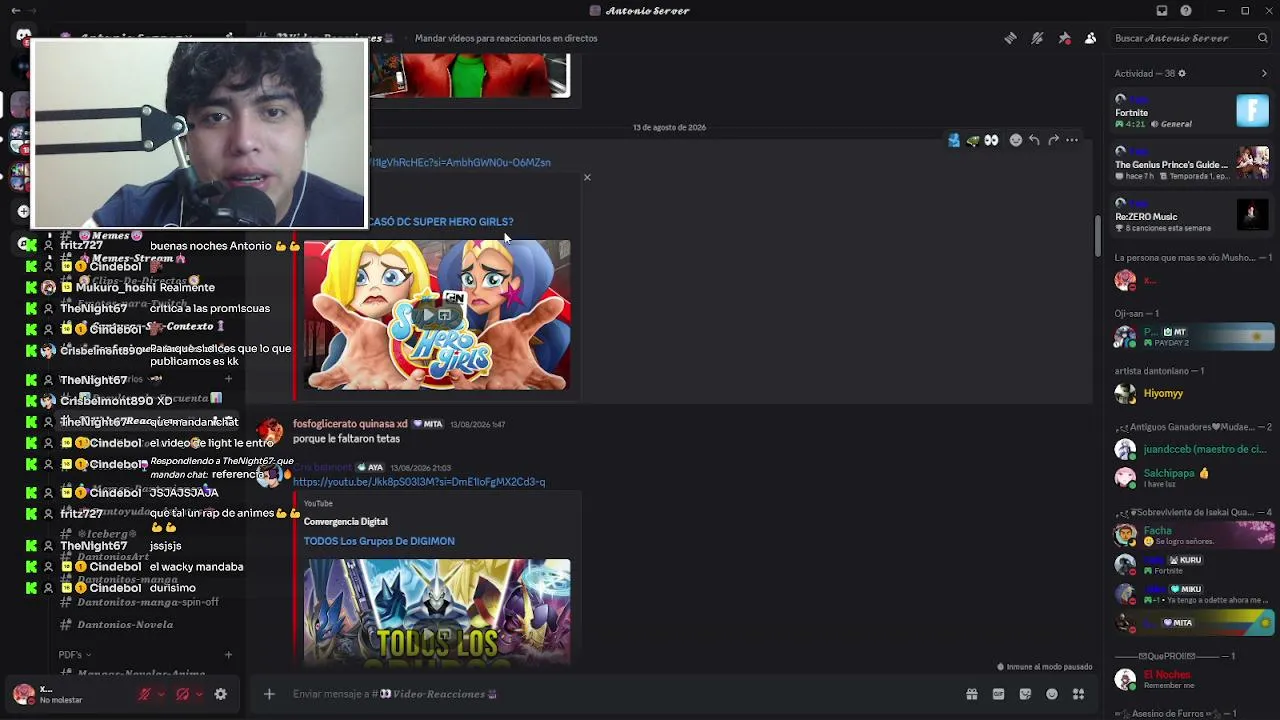Click the search field Buscar Antonio Server
Screen dimensions: 1280x720
[1192, 38]
